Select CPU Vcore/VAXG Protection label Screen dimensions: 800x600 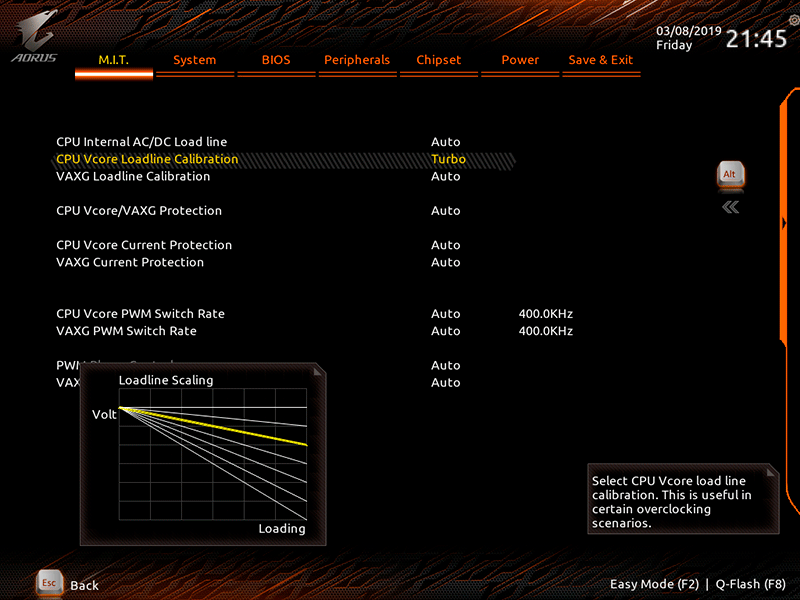(139, 211)
